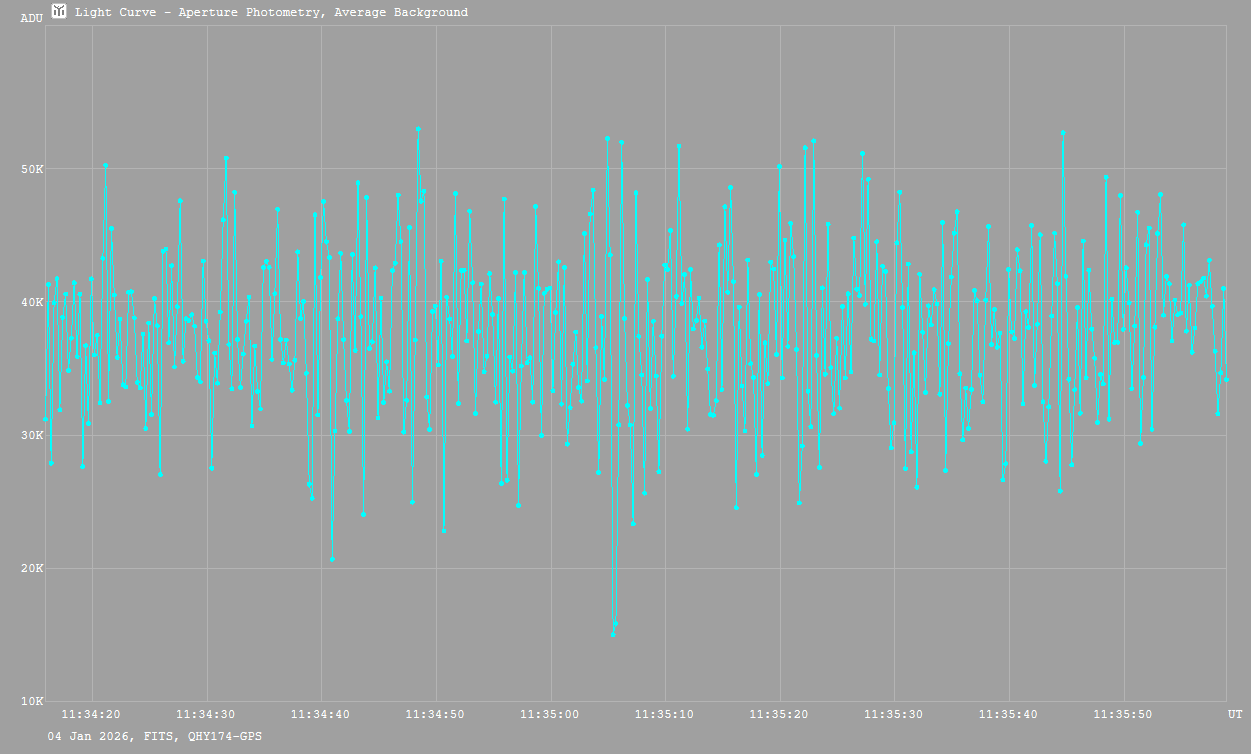Image resolution: width=1251 pixels, height=754 pixels.
Task: Click the Light Curve title text
Action: coord(271,12)
